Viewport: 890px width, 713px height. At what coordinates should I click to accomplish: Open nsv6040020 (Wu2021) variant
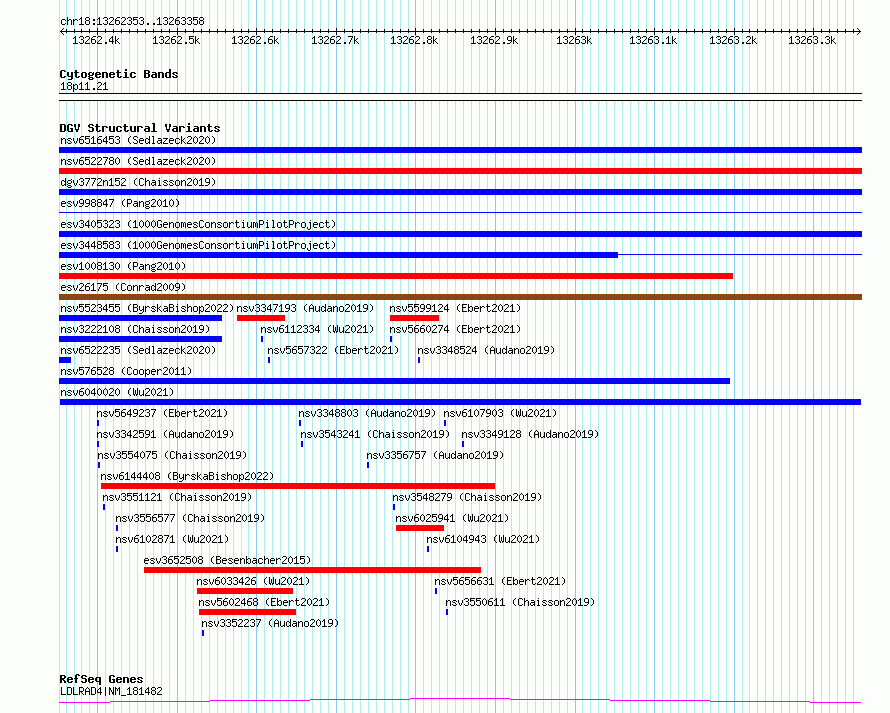pyautogui.click(x=117, y=392)
